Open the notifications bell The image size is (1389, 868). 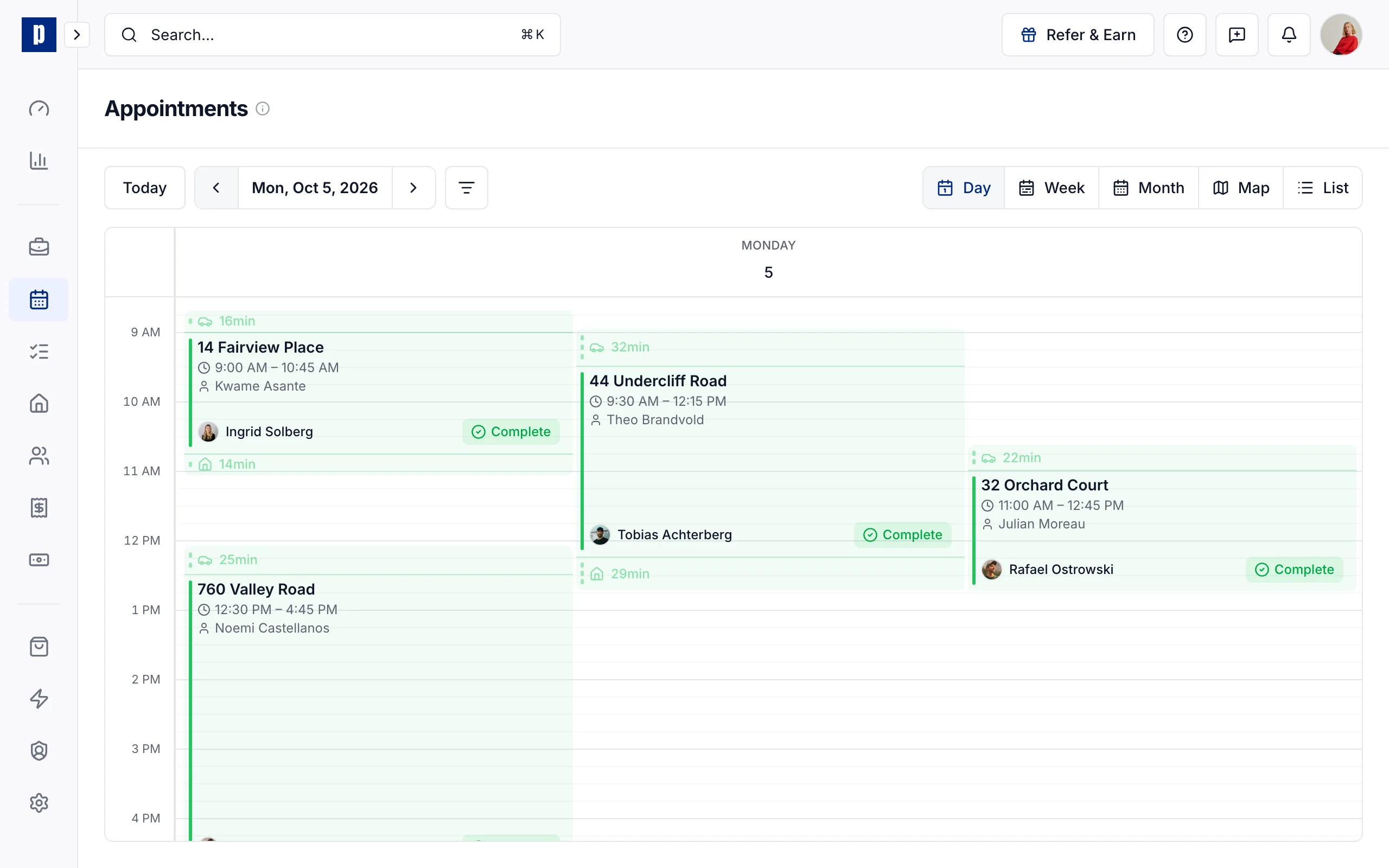coord(1289,34)
